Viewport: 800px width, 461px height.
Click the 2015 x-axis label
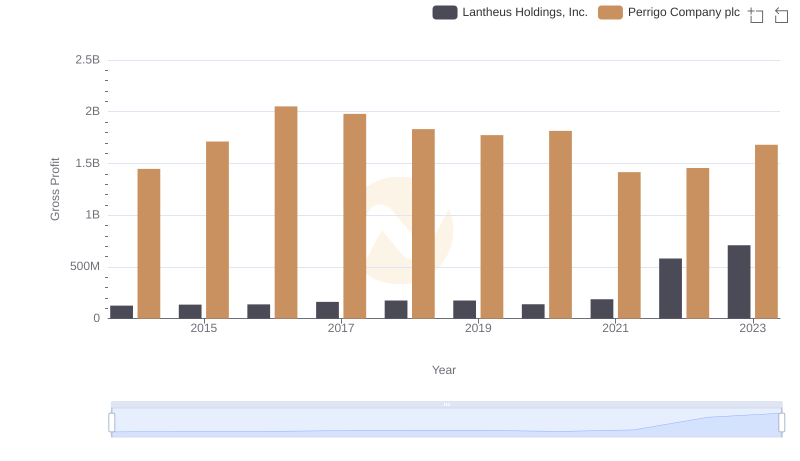(204, 328)
